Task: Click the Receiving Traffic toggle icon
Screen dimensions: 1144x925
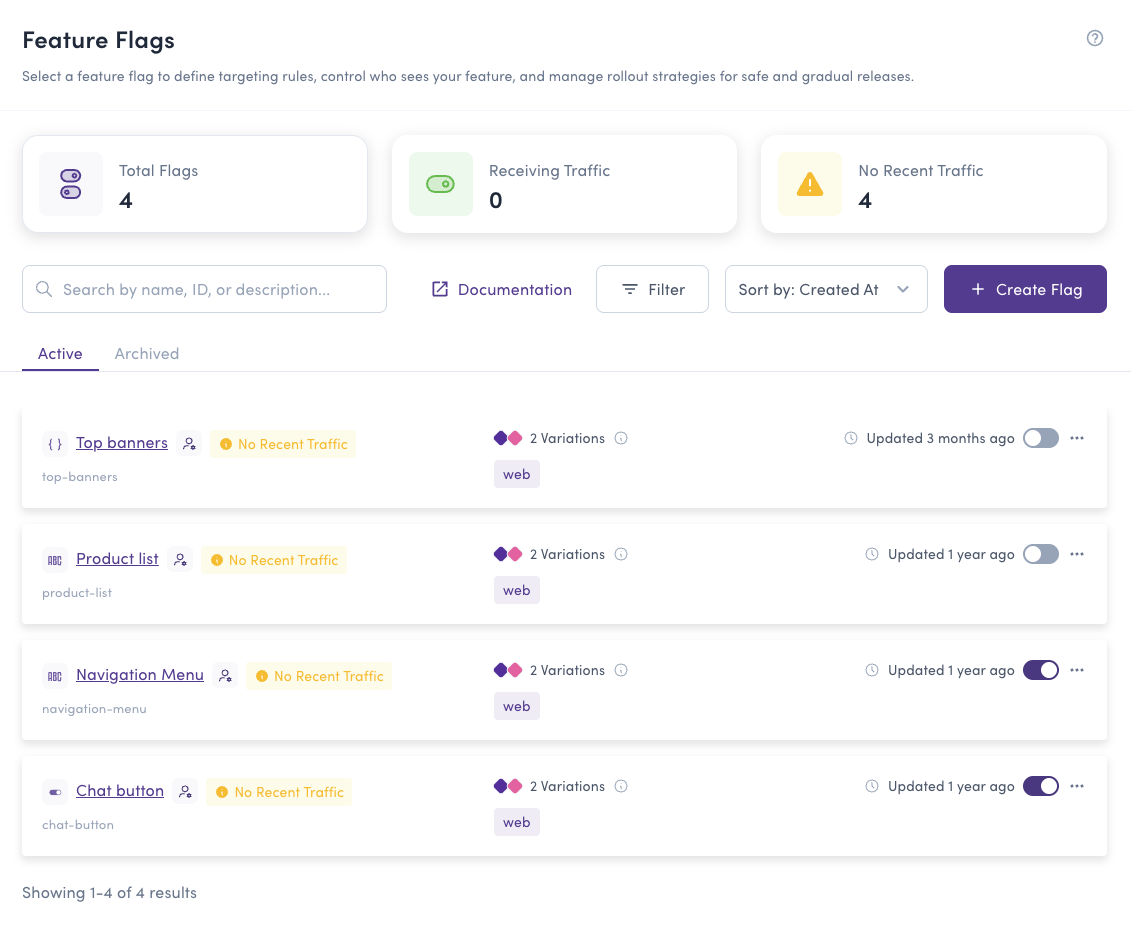Action: (440, 183)
